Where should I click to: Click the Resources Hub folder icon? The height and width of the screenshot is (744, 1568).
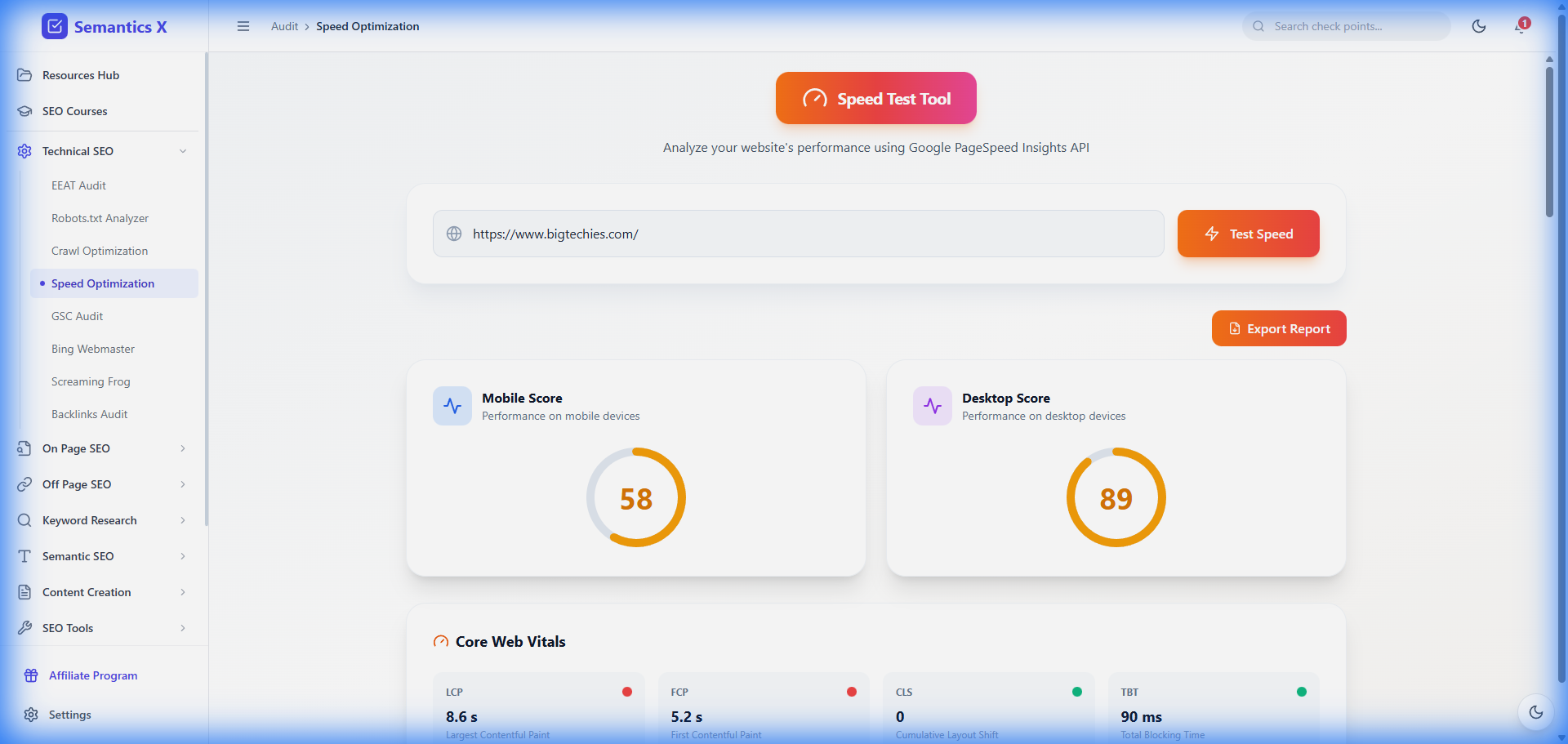point(24,75)
